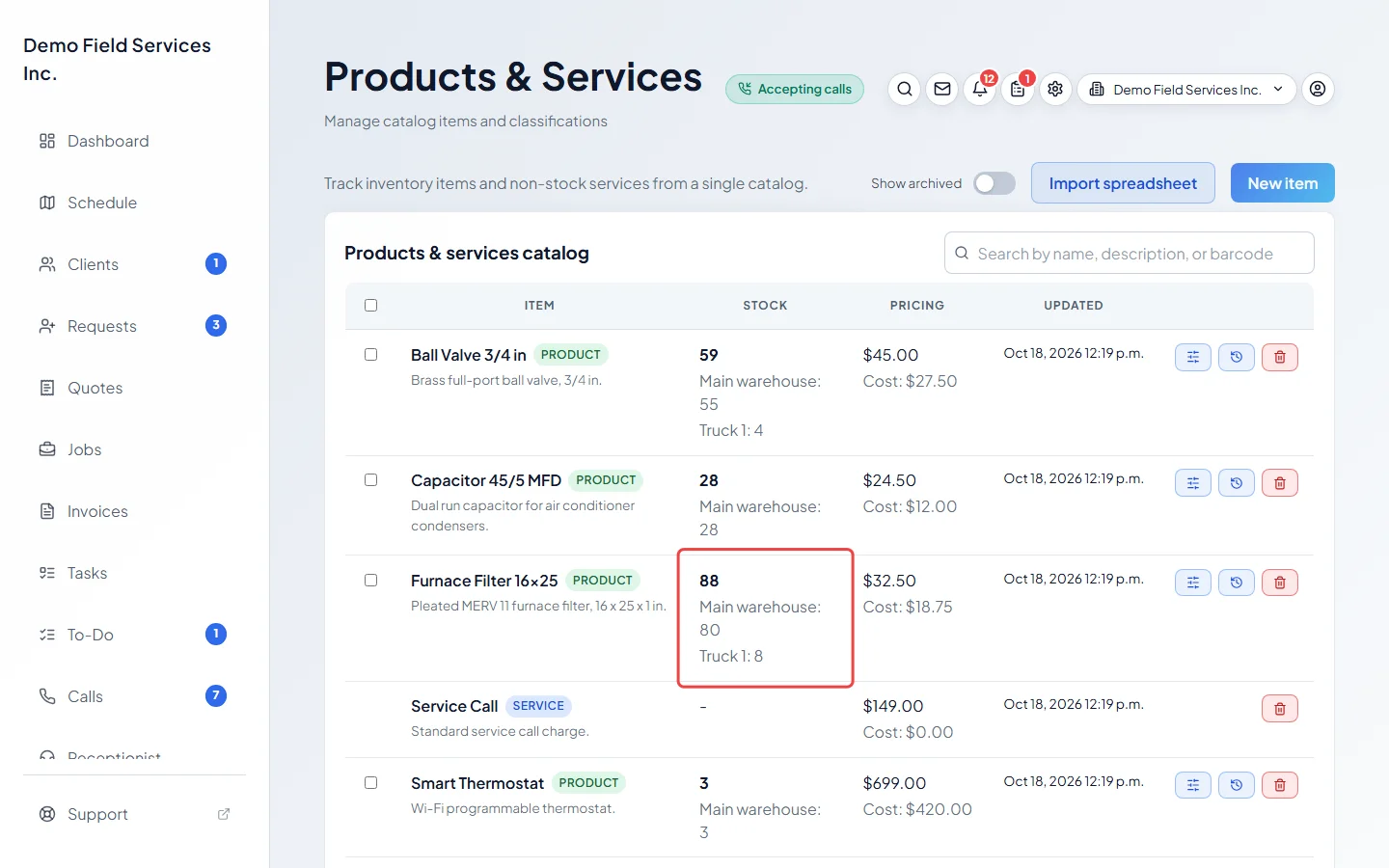The image size is (1389, 868).
Task: View history for Capacitor 45/5 MFD
Action: pyautogui.click(x=1237, y=482)
